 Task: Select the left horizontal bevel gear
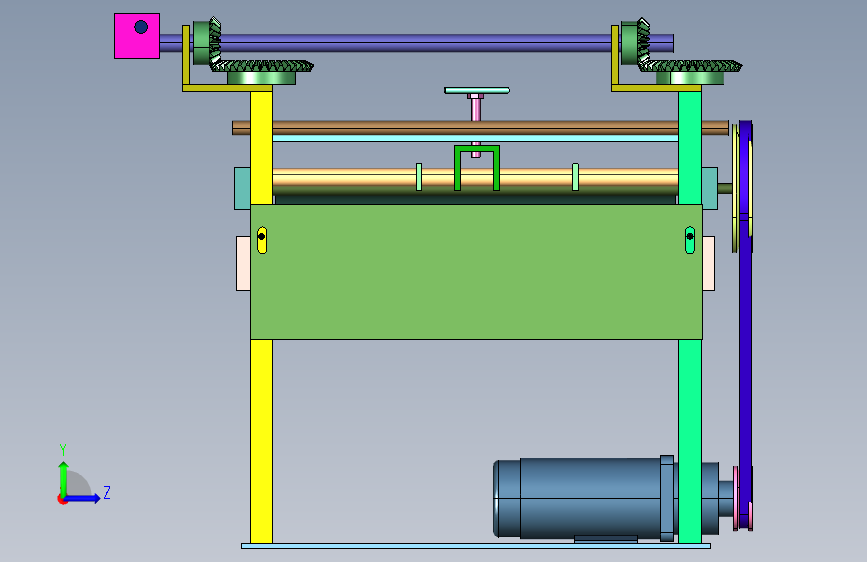[262, 71]
